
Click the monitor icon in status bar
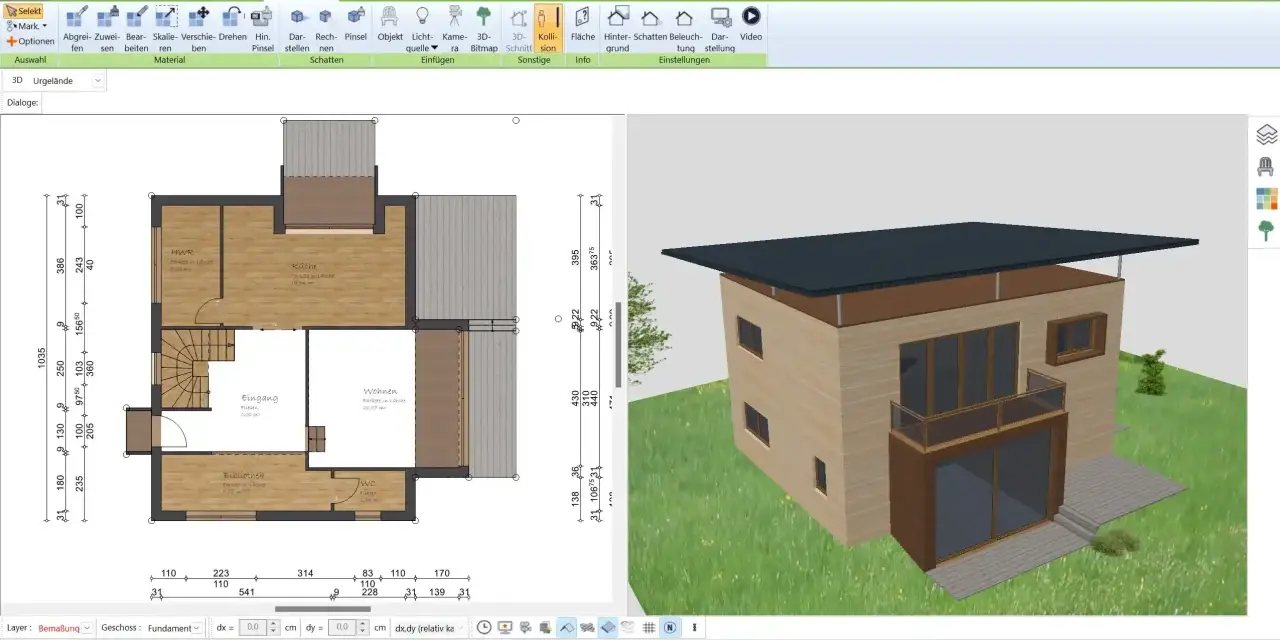[505, 628]
